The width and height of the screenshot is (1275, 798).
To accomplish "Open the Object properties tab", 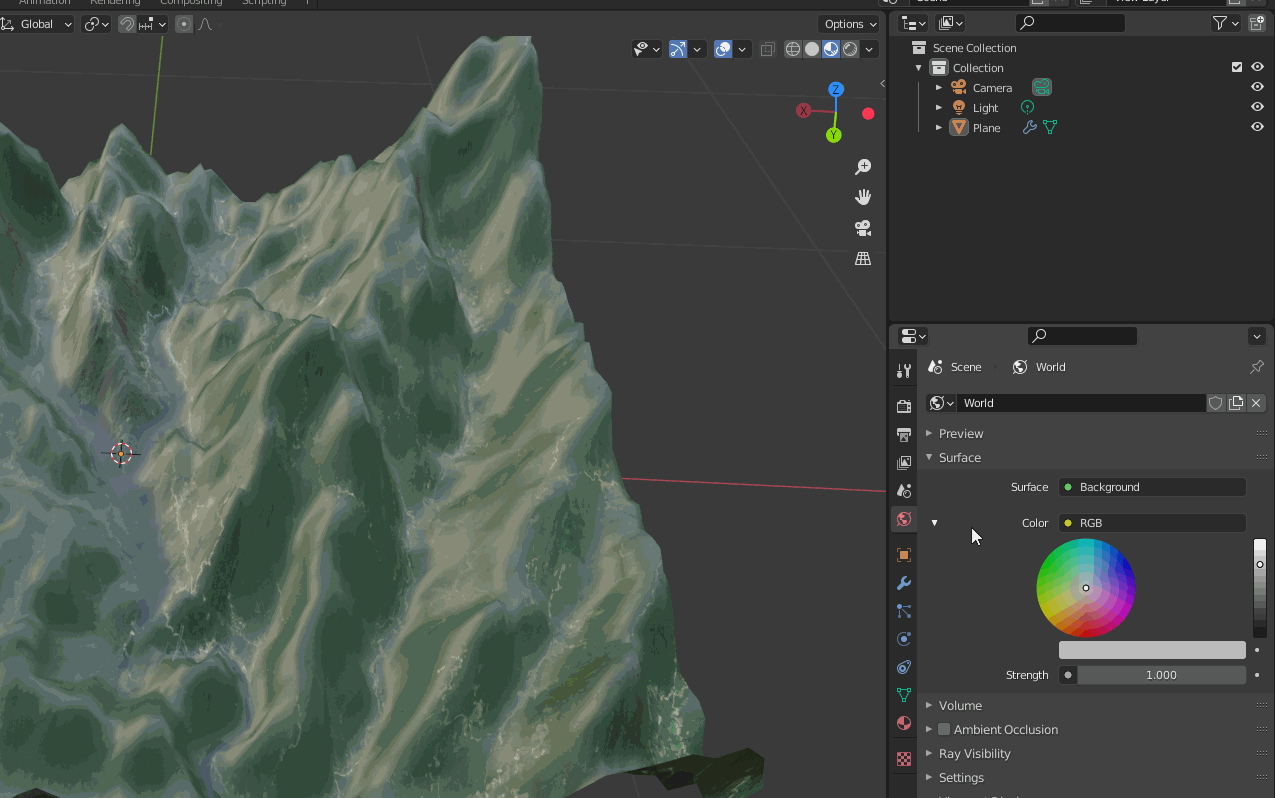I will 904,555.
